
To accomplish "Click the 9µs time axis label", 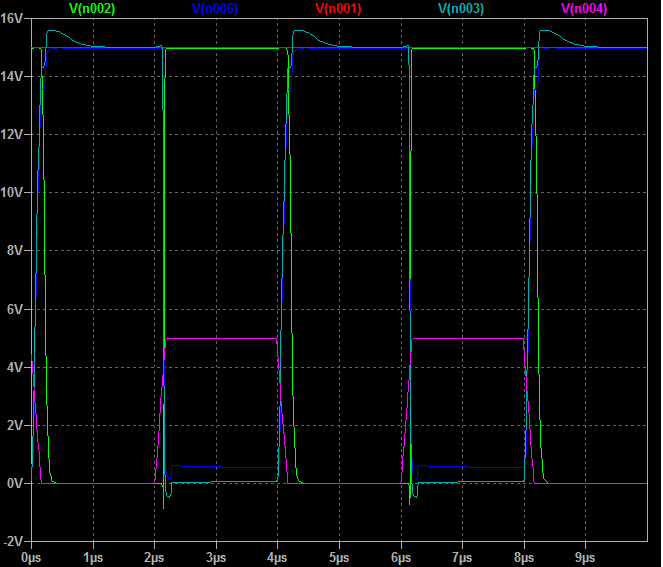I will click(585, 558).
